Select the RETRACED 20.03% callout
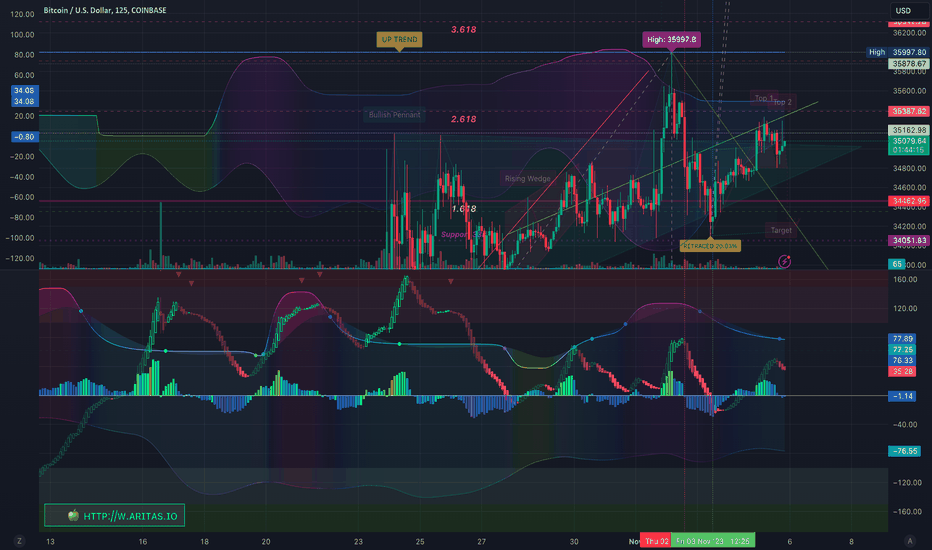The width and height of the screenshot is (932, 550). [710, 246]
